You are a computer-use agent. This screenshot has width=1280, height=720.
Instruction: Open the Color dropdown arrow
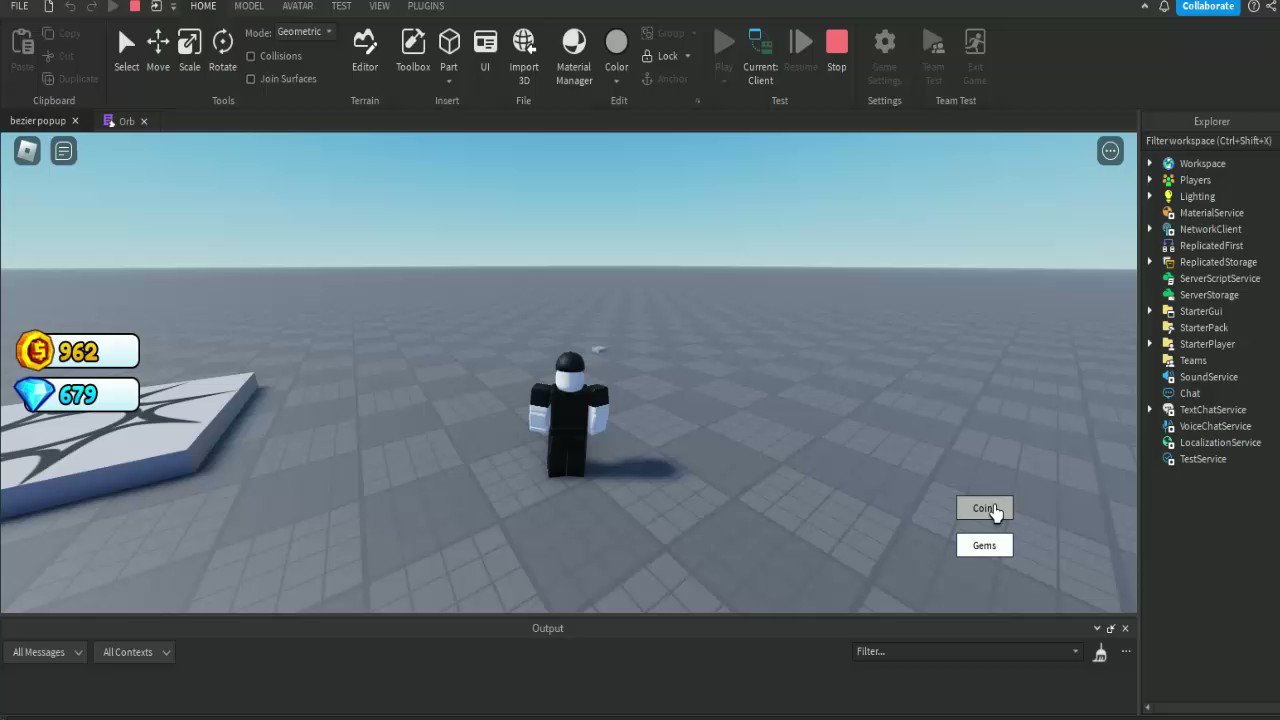click(x=616, y=82)
